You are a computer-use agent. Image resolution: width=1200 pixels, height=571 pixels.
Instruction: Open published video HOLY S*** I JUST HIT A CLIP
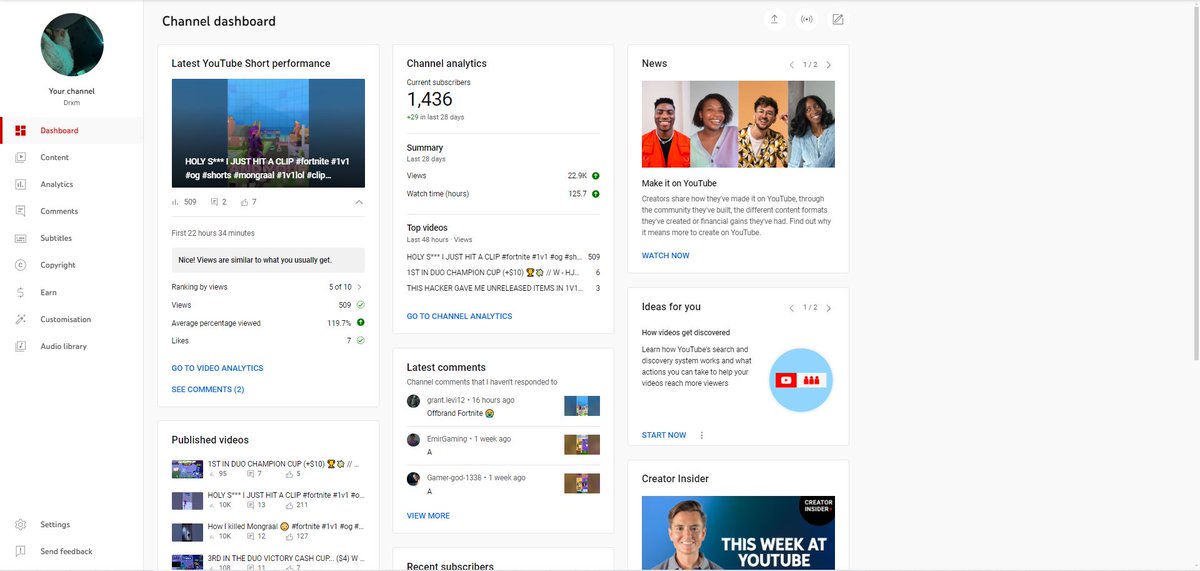click(x=286, y=495)
